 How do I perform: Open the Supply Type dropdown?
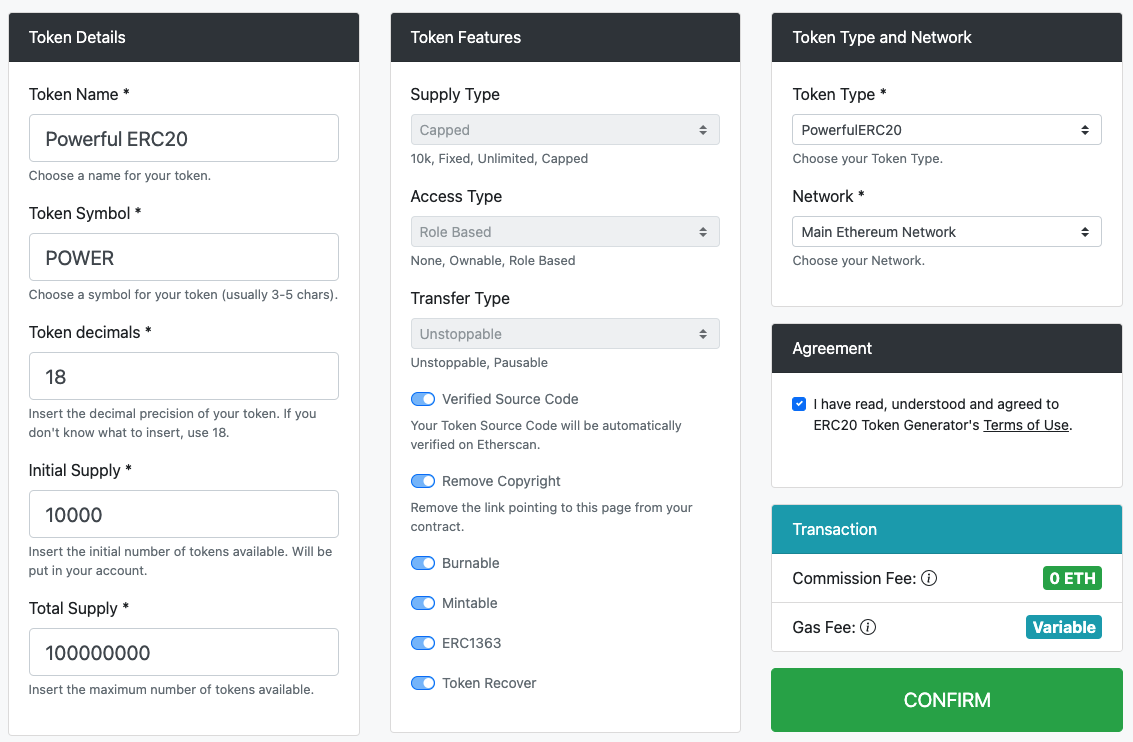click(564, 130)
